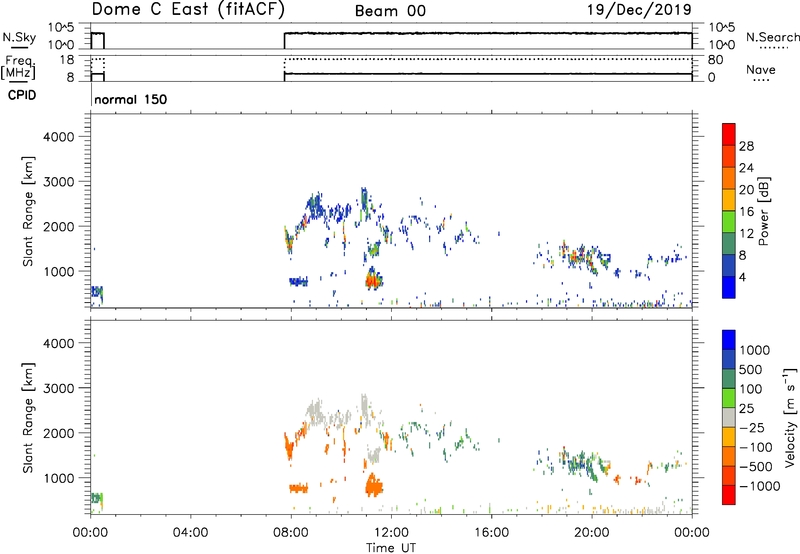
Task: Select the red top segment of Power colorbar
Action: point(729,134)
